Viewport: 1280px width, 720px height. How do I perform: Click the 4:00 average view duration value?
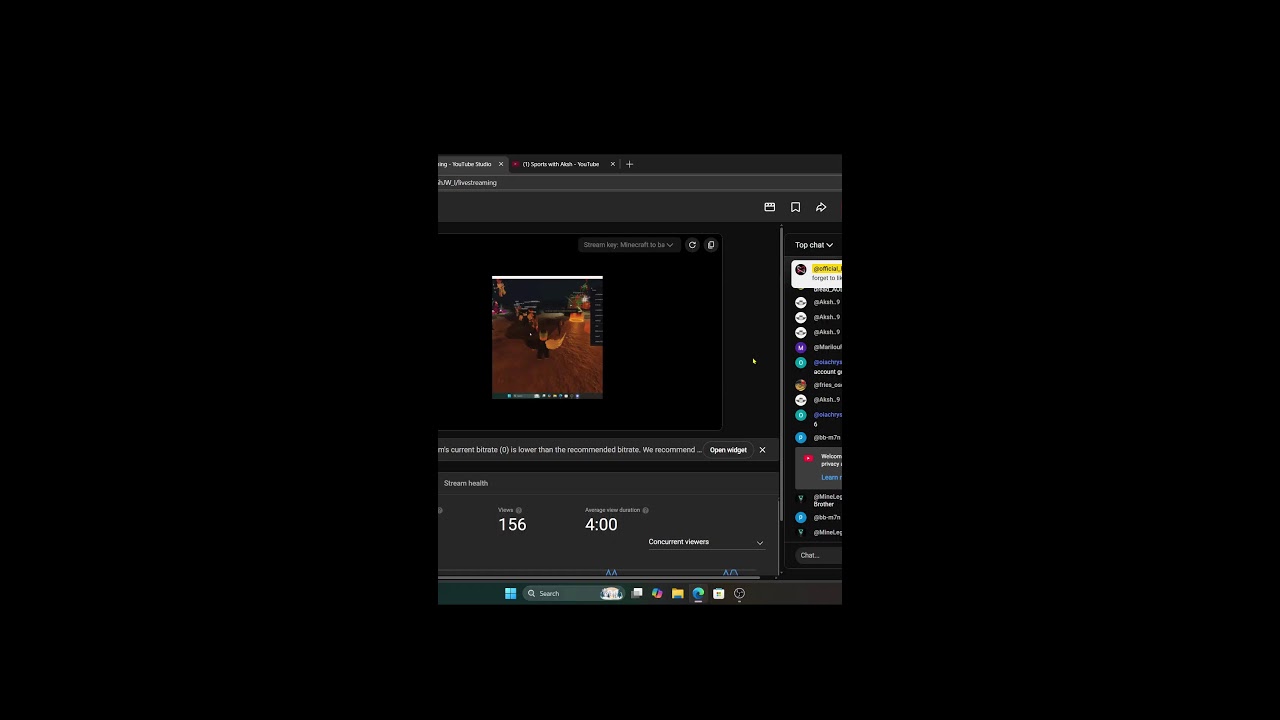(601, 525)
